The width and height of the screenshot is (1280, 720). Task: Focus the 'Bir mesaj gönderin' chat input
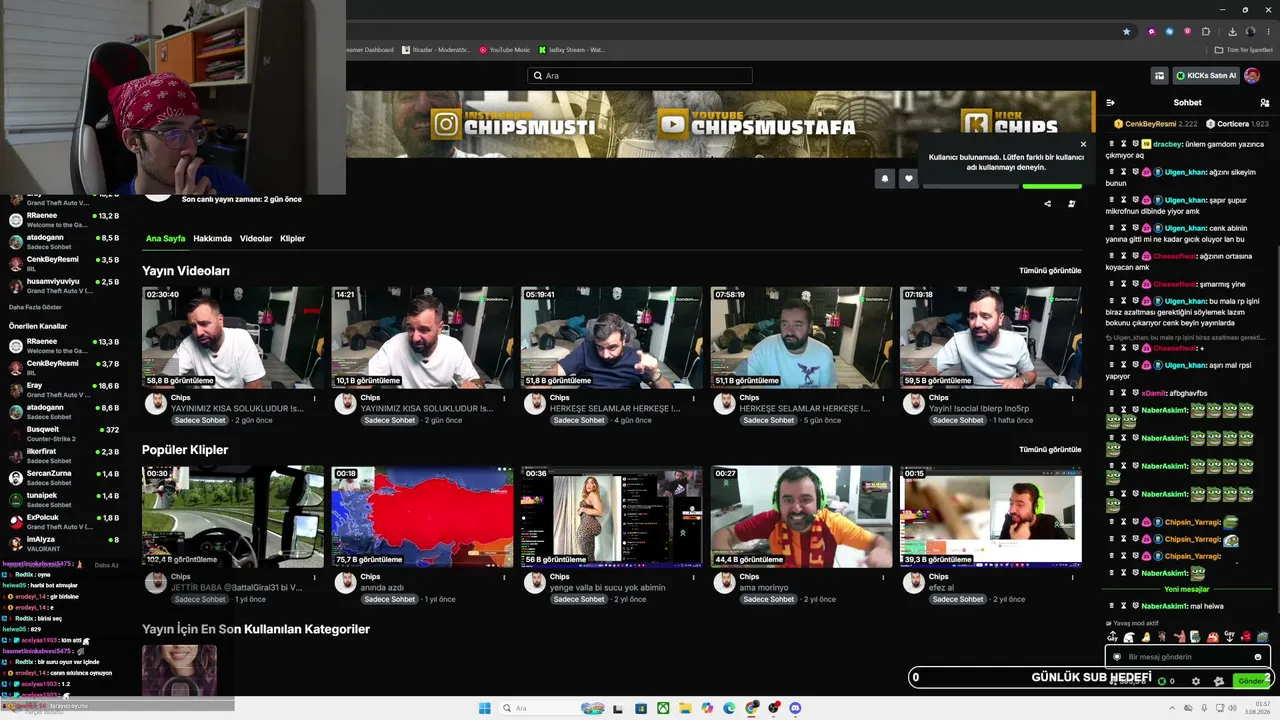tap(1188, 657)
